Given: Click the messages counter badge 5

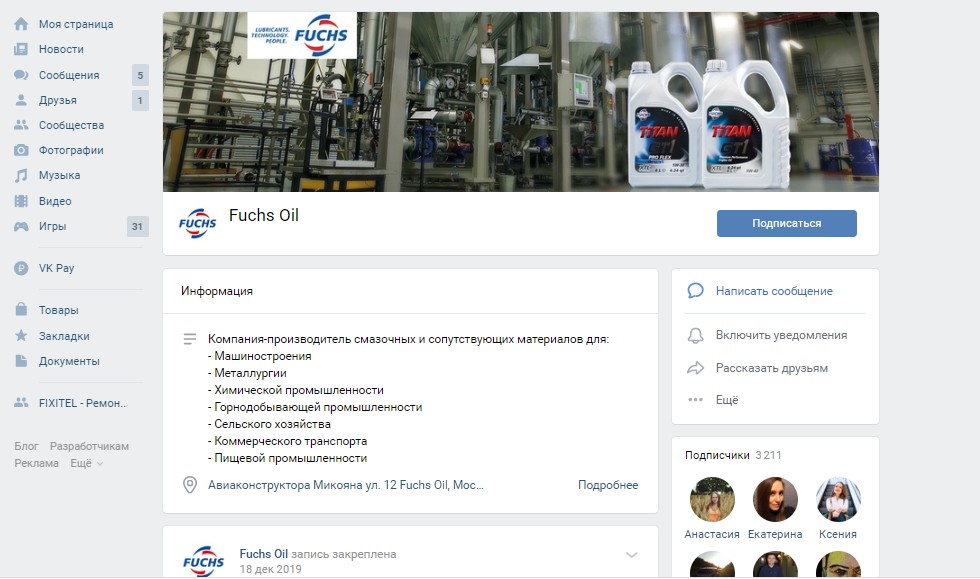Looking at the screenshot, I should (140, 75).
